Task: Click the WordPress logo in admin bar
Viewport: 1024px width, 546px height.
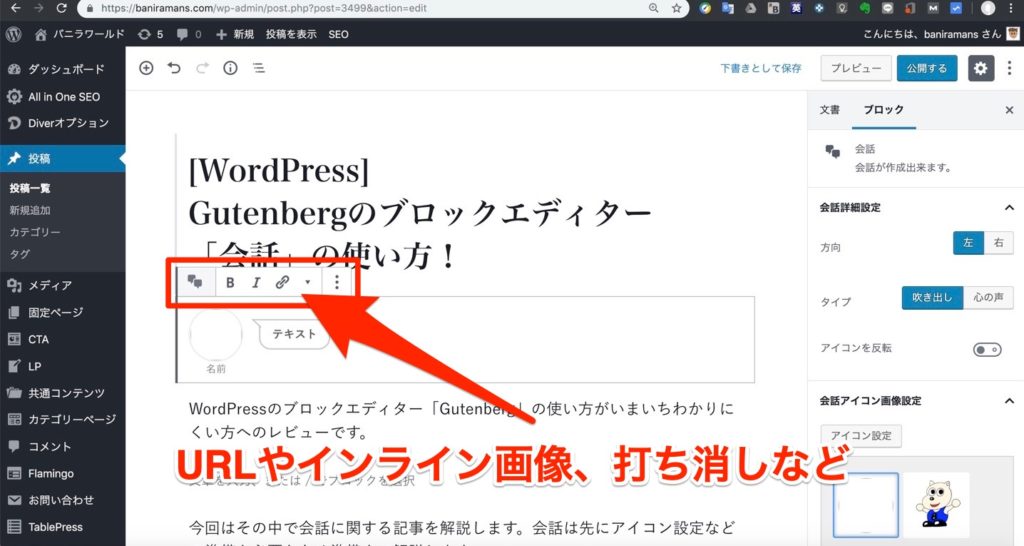Action: (13, 34)
